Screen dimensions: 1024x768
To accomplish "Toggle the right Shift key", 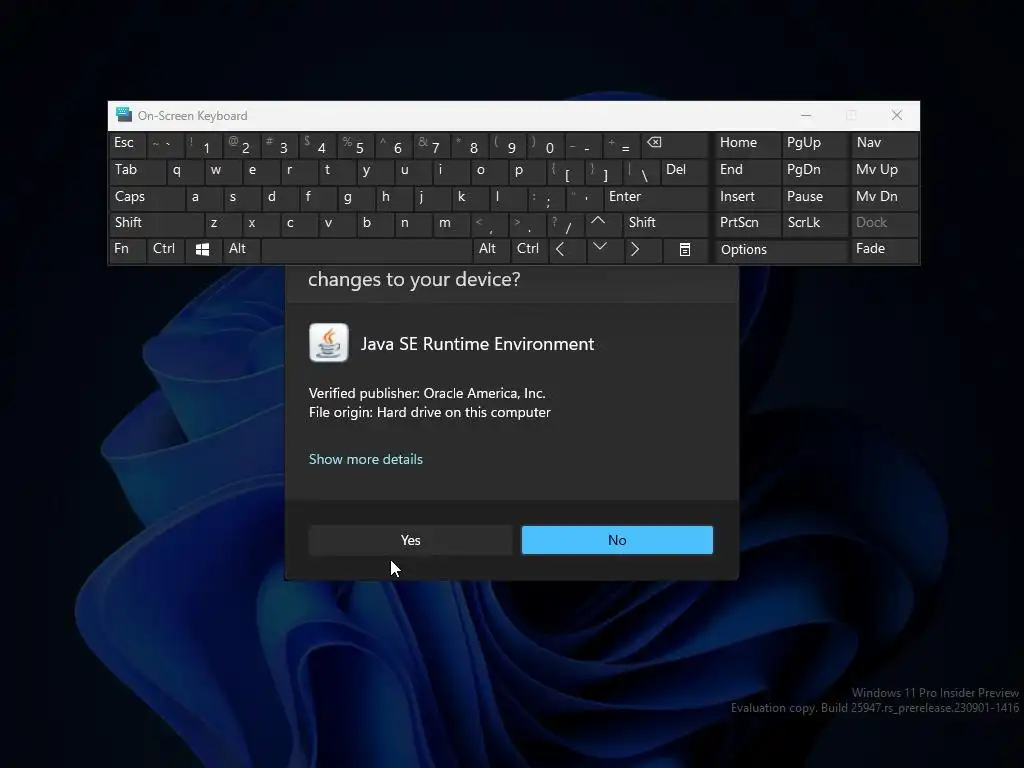I will coord(666,223).
